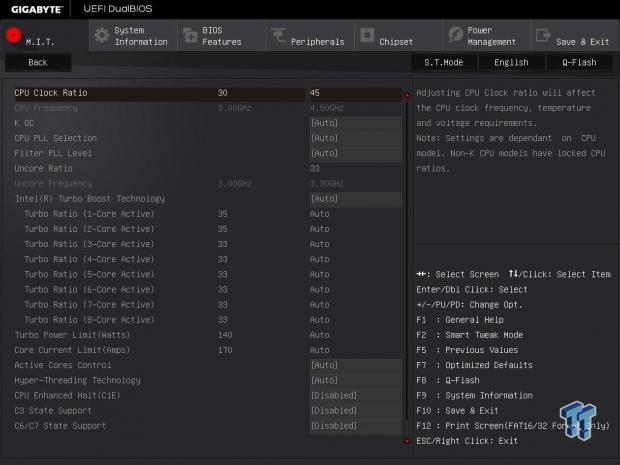620x465 pixels.
Task: Toggle CPU Enhanced Halt (C1E) setting
Action: tap(355, 396)
